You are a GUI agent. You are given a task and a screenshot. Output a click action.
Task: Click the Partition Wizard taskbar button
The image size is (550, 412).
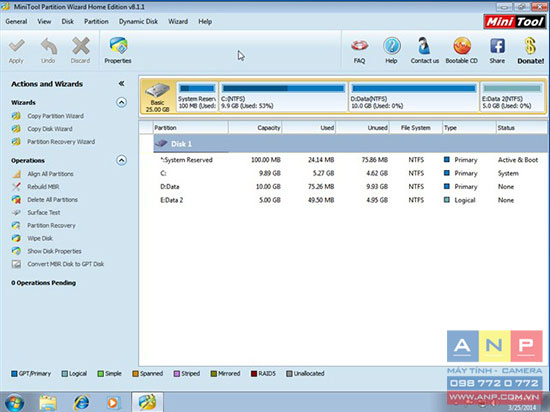(x=147, y=402)
